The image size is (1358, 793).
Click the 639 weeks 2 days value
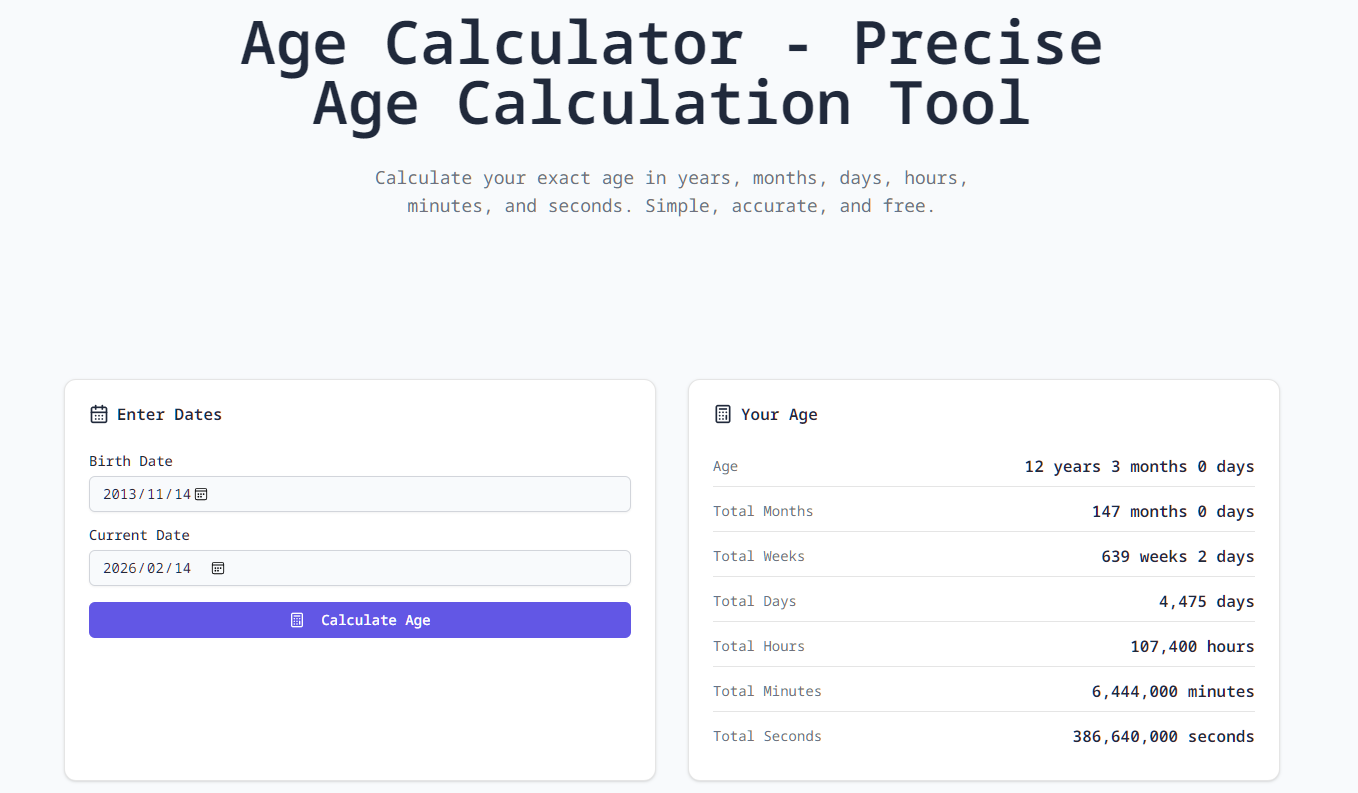click(1177, 557)
